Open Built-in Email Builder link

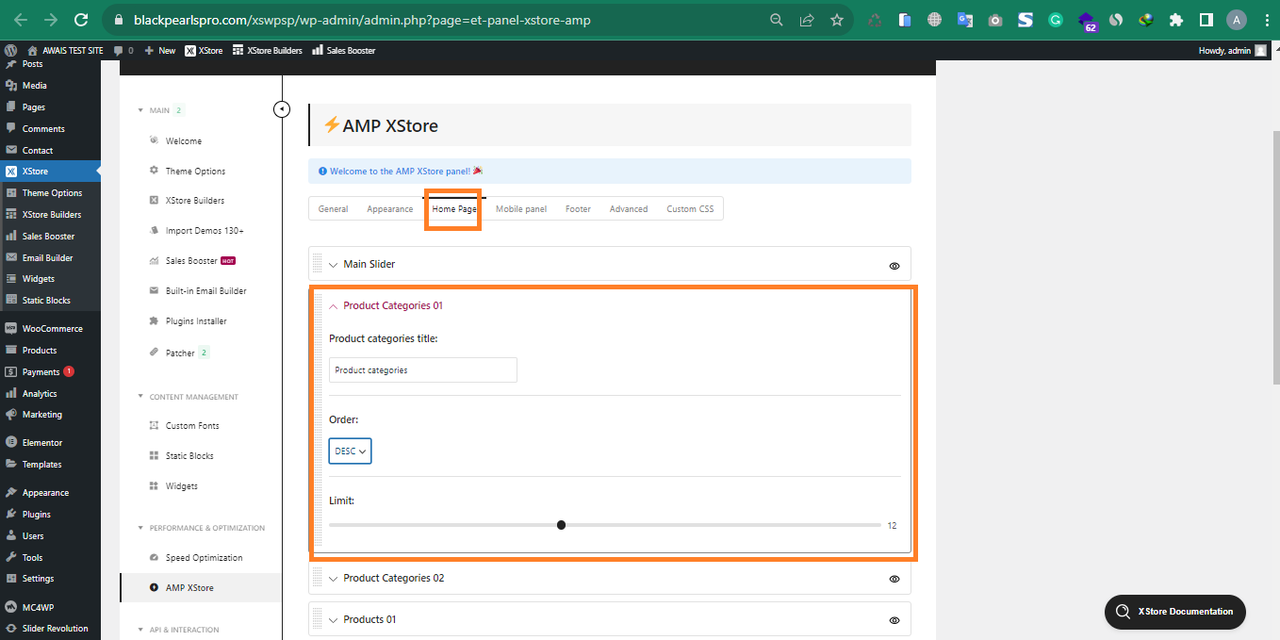tap(206, 291)
